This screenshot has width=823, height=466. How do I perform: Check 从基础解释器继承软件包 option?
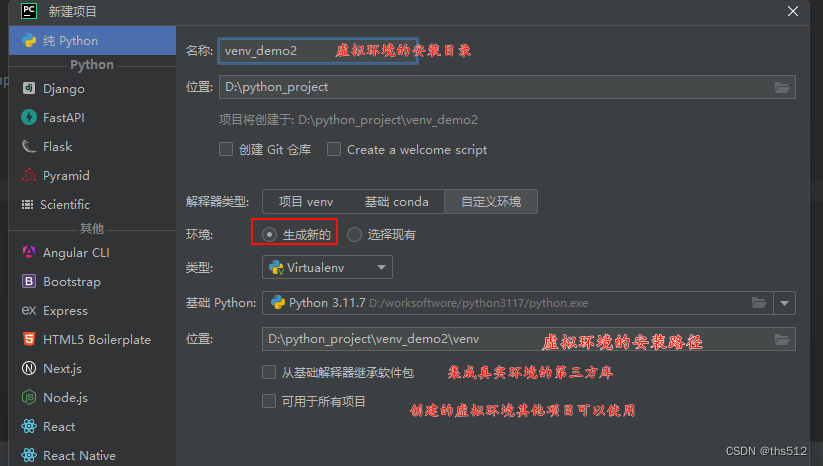click(x=269, y=373)
